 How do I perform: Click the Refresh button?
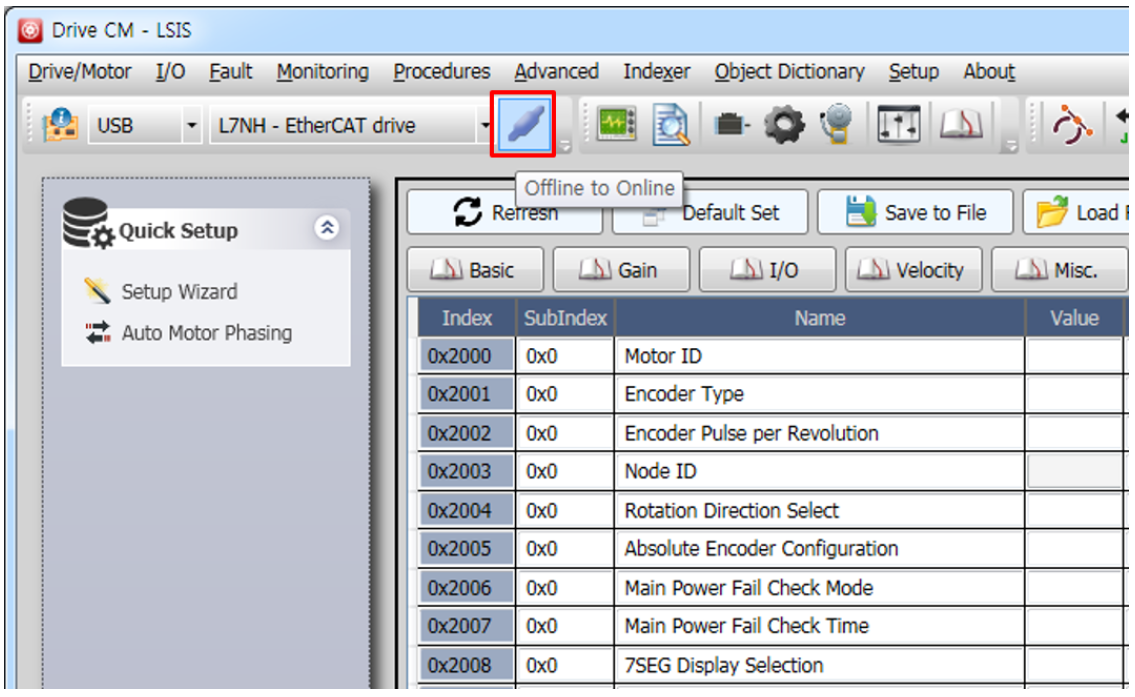[x=505, y=212]
